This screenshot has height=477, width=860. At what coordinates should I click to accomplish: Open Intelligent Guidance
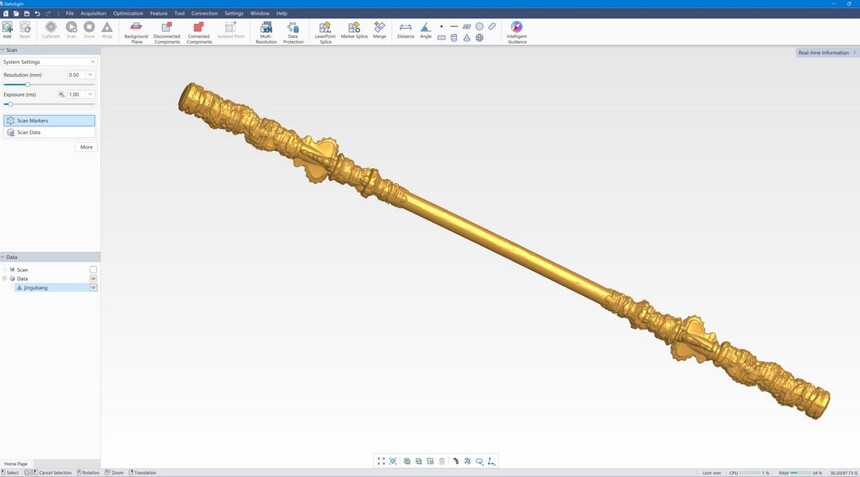point(517,32)
